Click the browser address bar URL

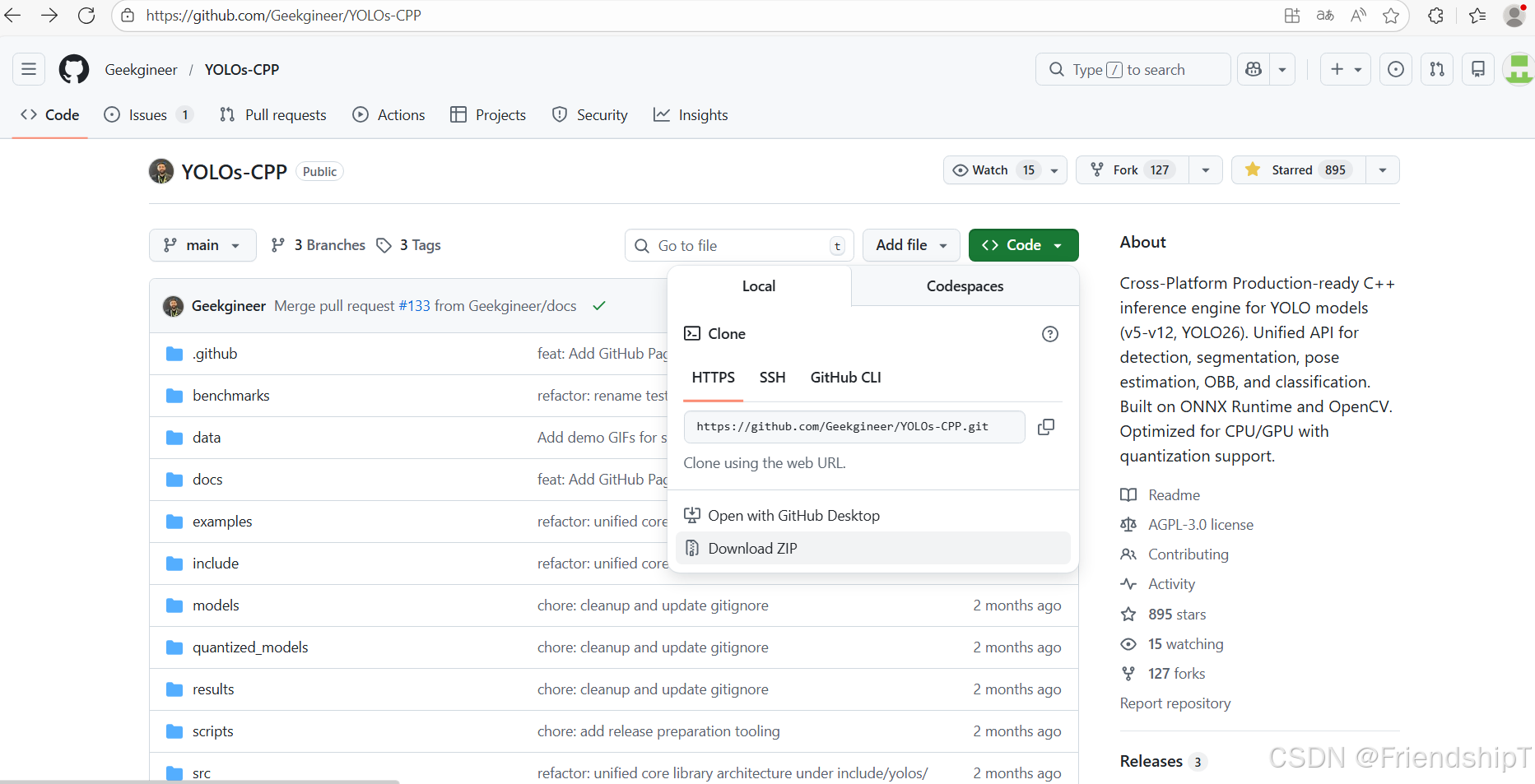[283, 16]
